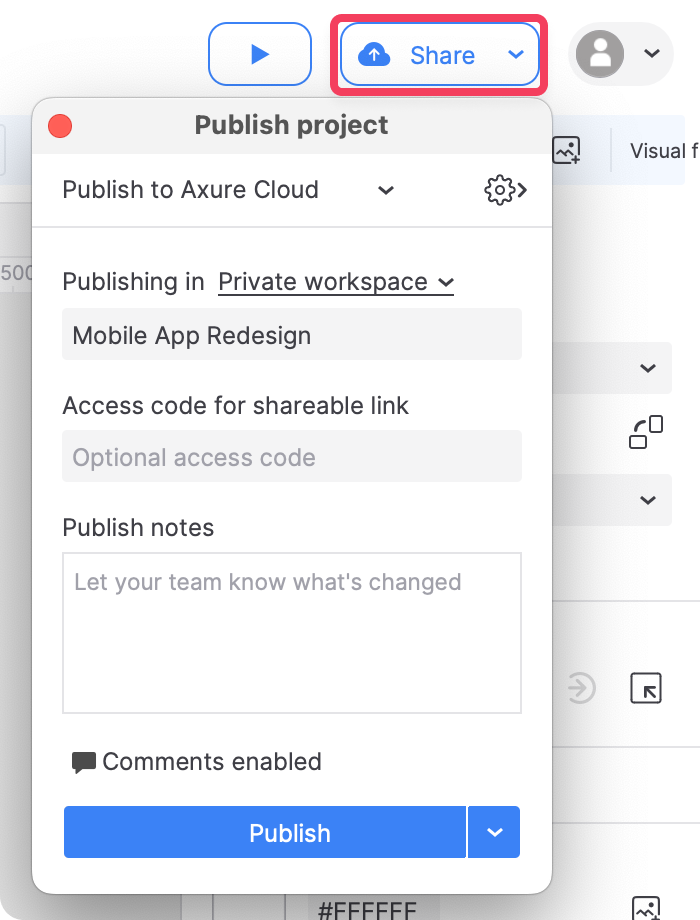
Task: Click the #FFFFFF hex color field
Action: 365,910
